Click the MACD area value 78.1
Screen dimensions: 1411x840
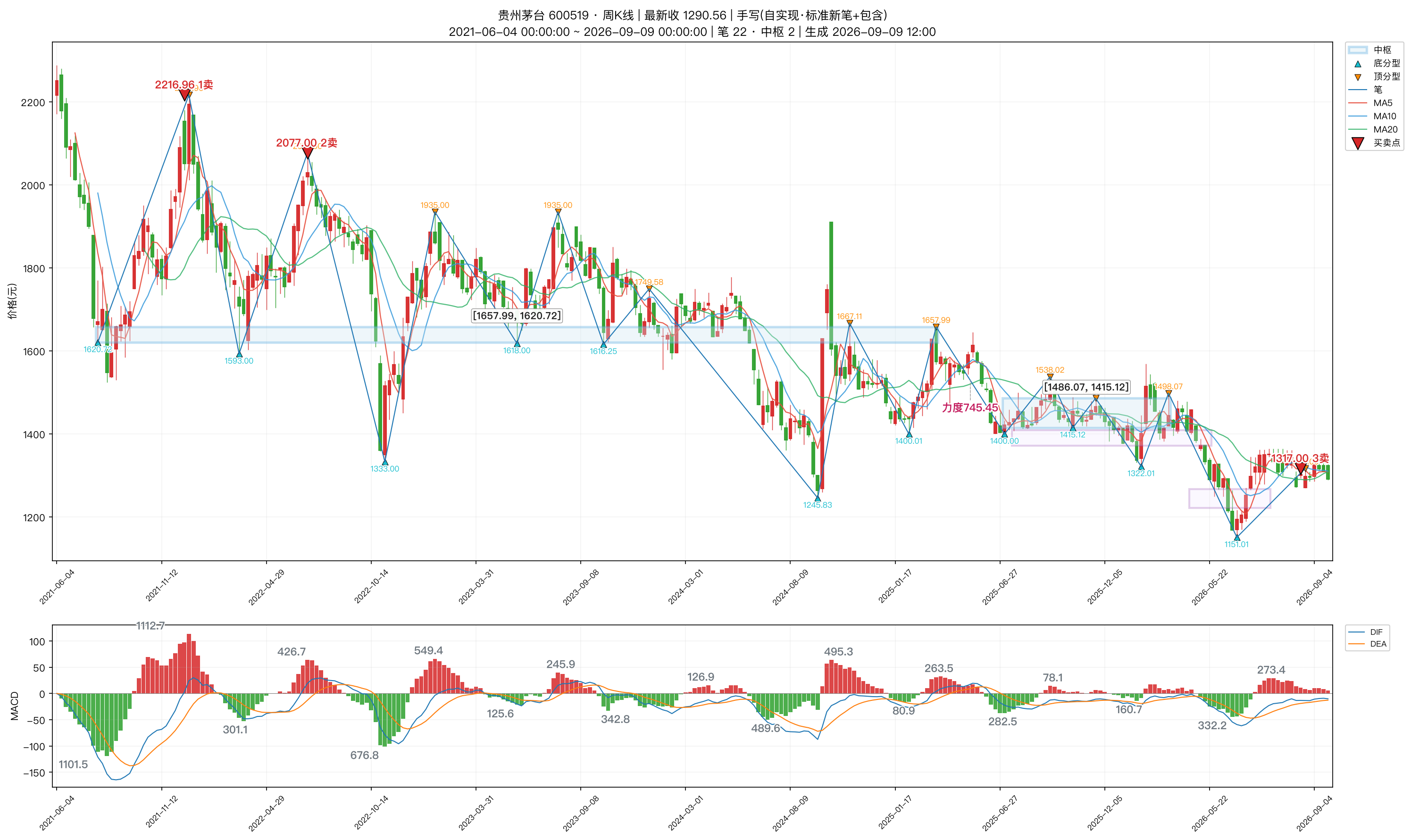click(x=1053, y=678)
